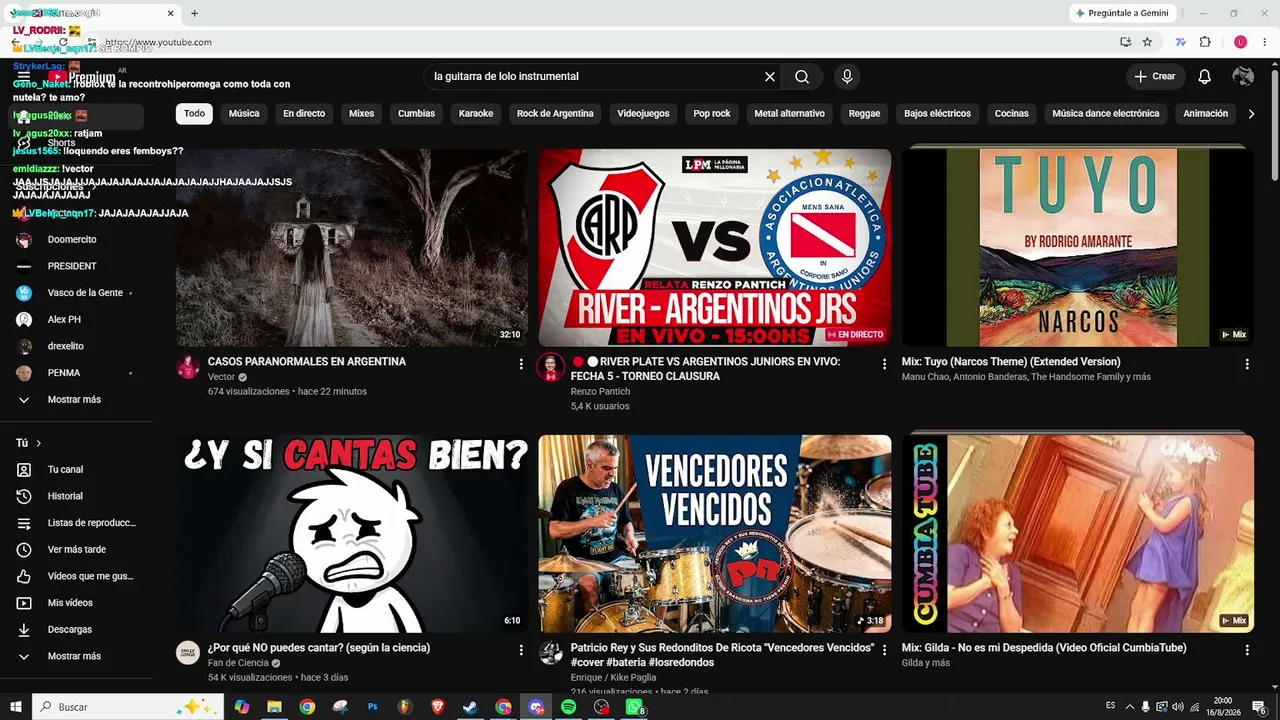This screenshot has width=1280, height=720.
Task: Open the Chrome profile avatar button
Action: (x=1240, y=42)
